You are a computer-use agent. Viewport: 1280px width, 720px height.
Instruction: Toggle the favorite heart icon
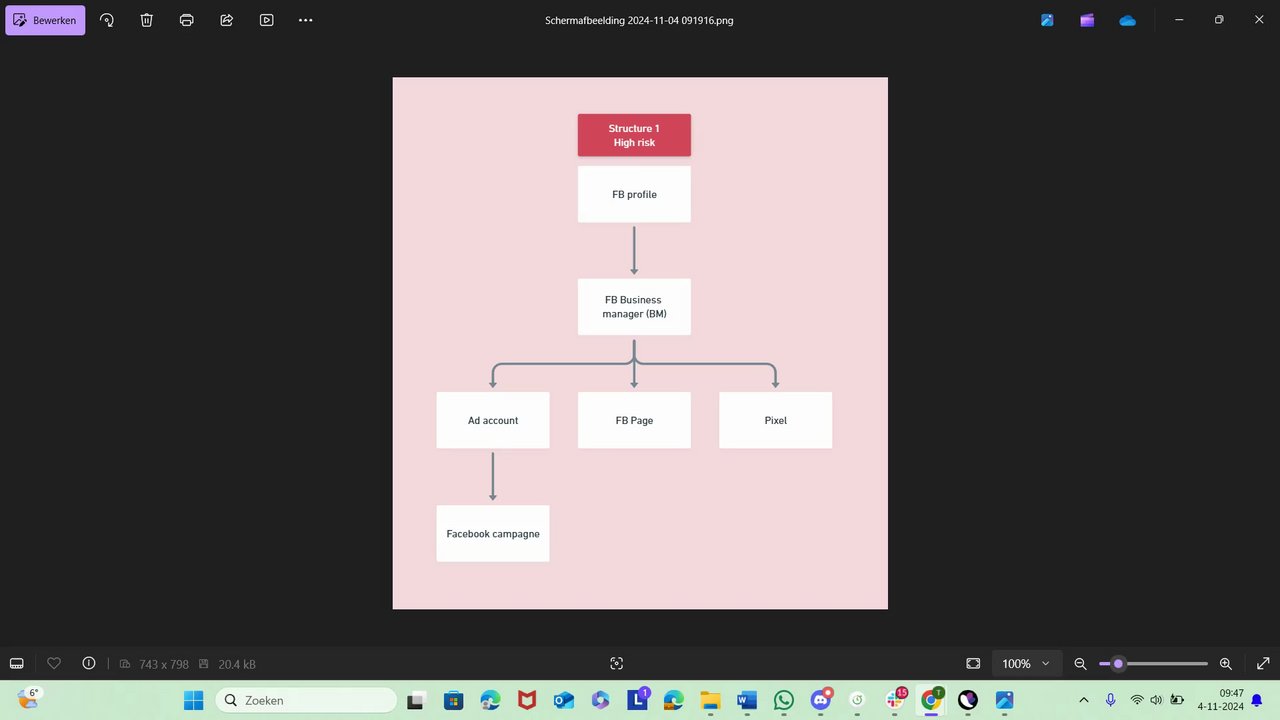pyautogui.click(x=55, y=663)
